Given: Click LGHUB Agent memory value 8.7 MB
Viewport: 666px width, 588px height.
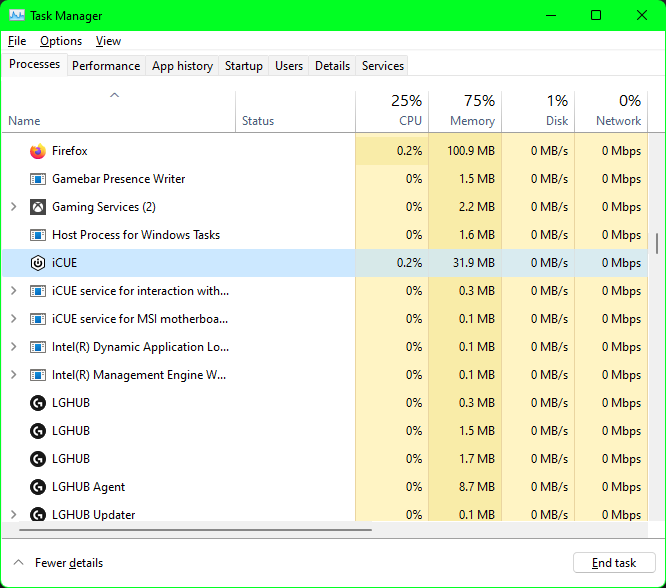Looking at the screenshot, I should pyautogui.click(x=477, y=487).
